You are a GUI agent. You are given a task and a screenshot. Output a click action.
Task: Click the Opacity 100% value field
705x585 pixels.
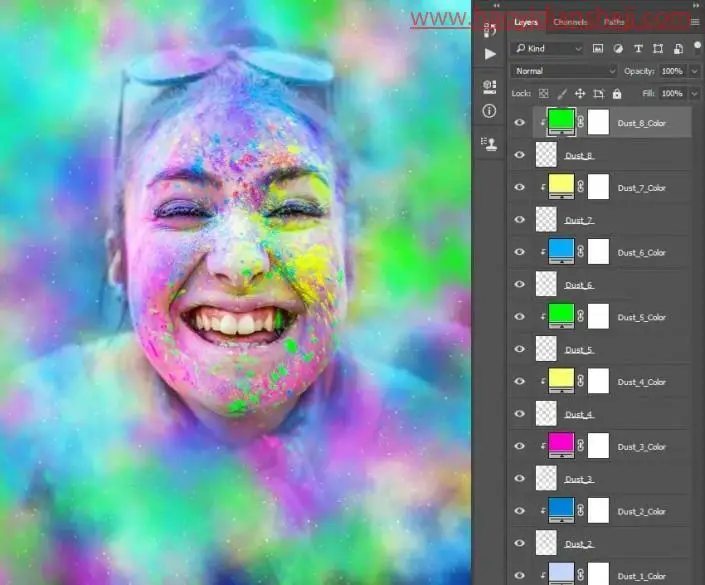(x=672, y=71)
